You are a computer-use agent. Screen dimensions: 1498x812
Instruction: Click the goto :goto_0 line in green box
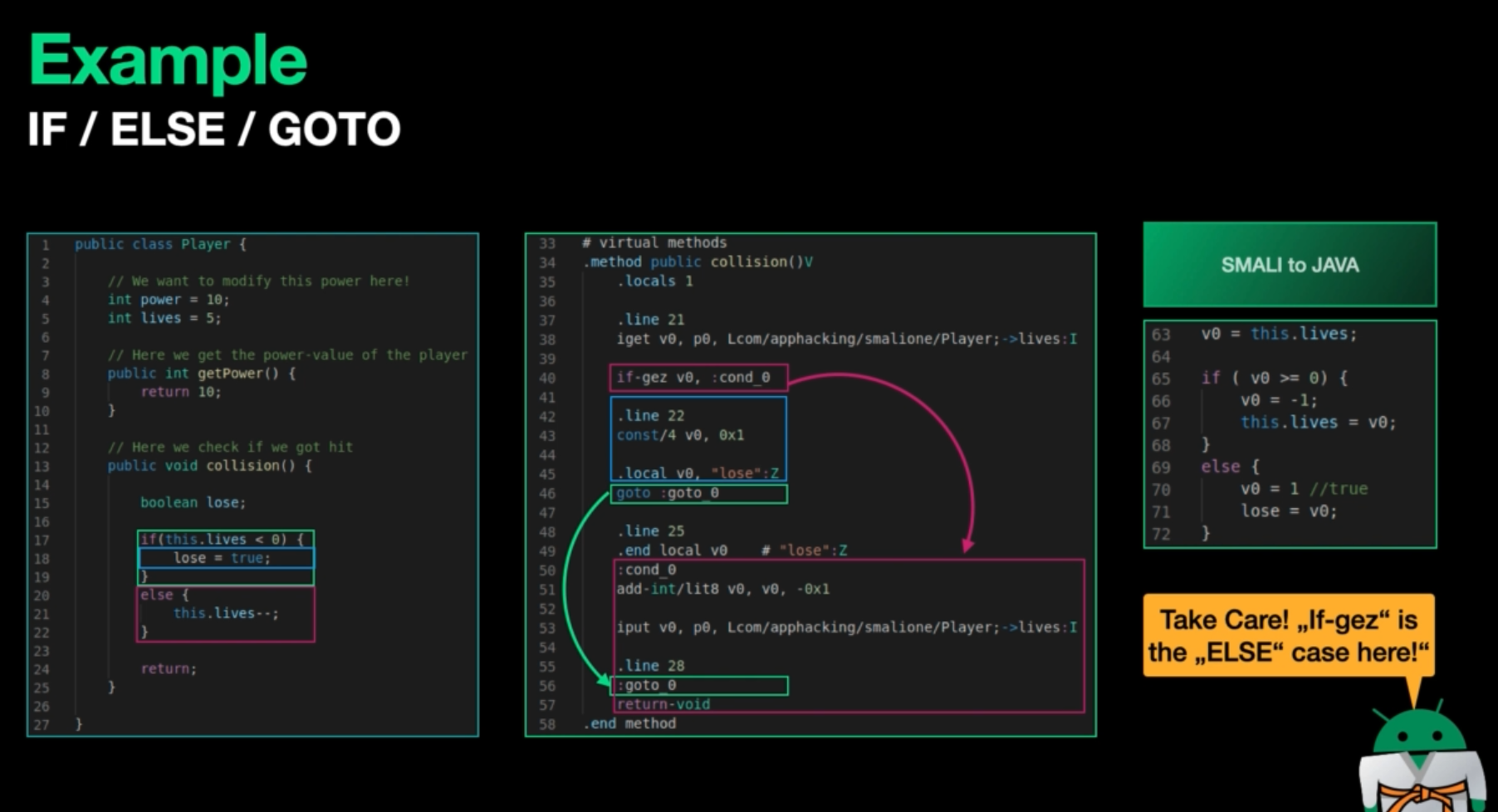click(668, 493)
